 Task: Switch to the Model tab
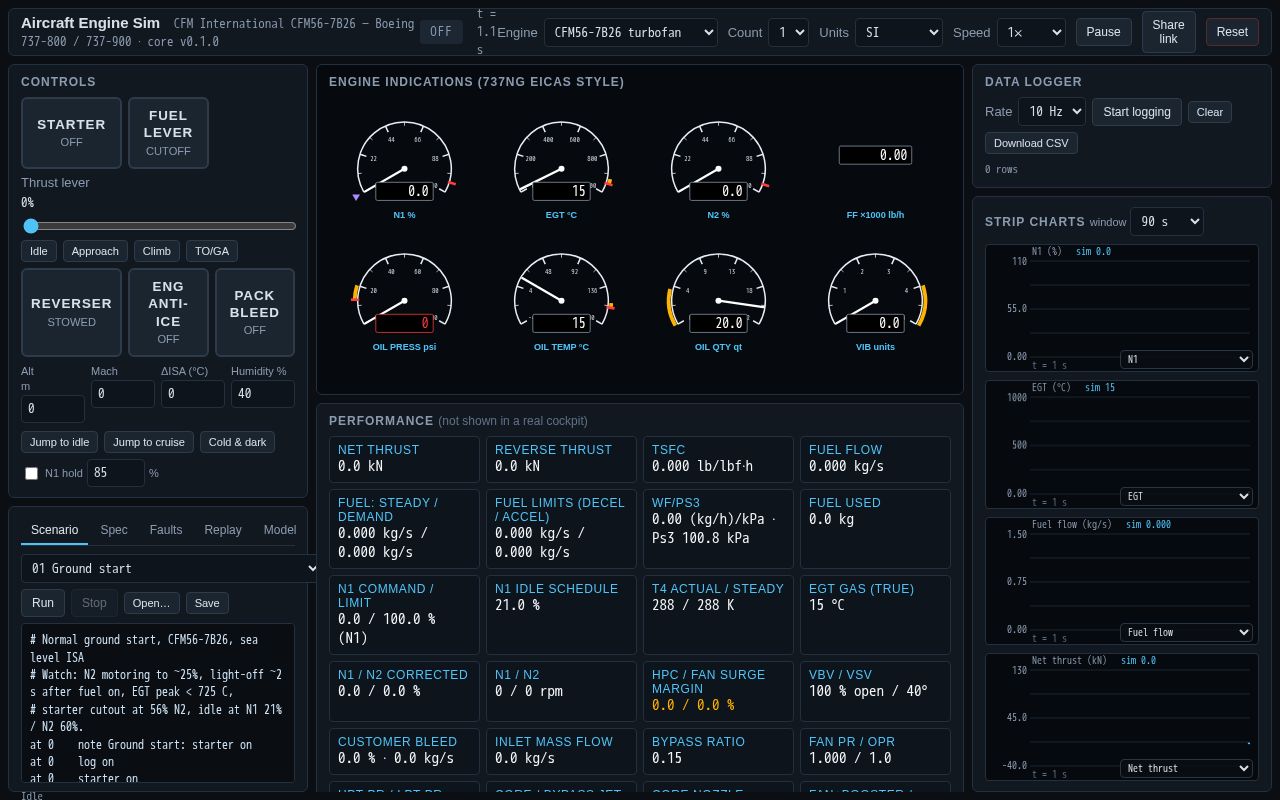tap(280, 530)
